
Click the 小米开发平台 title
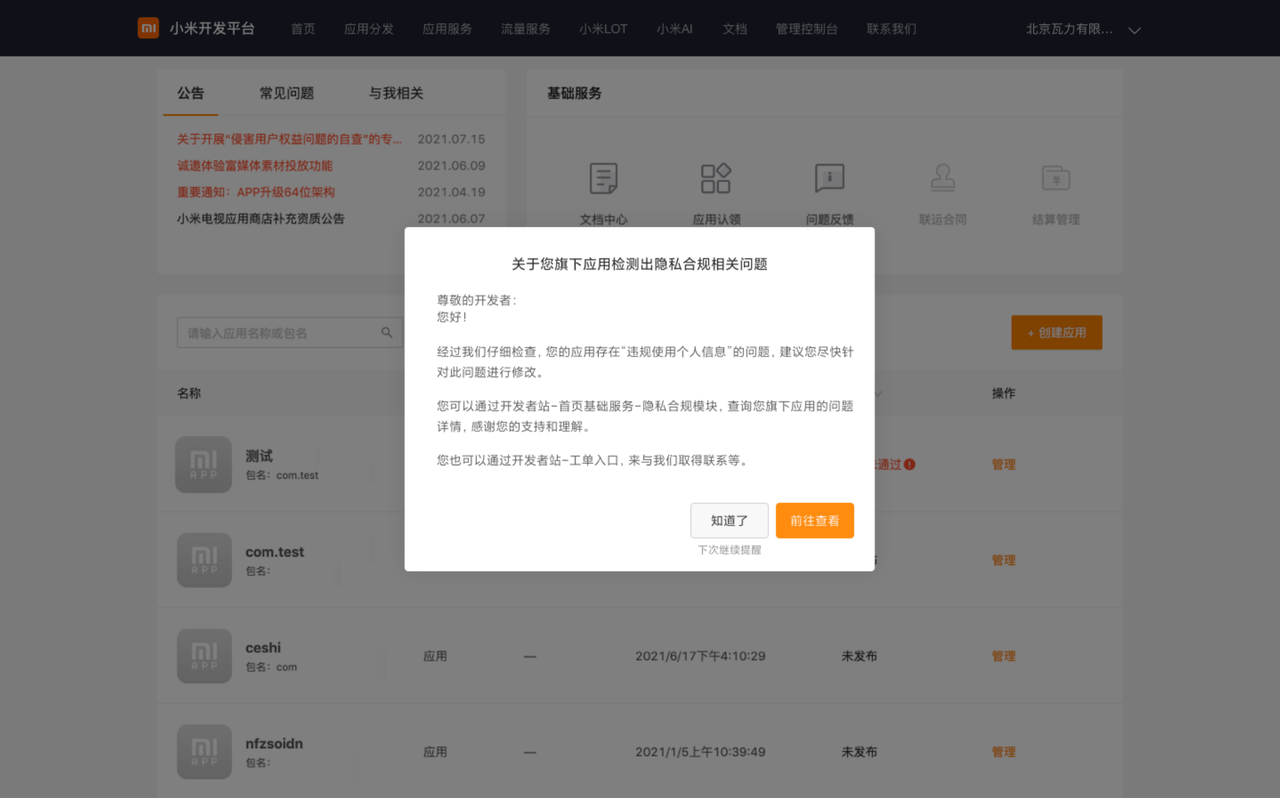pos(212,29)
